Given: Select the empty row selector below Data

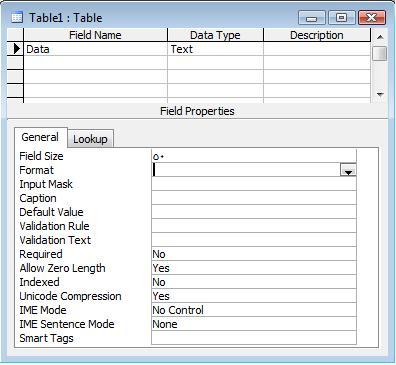Looking at the screenshot, I should click(15, 63).
